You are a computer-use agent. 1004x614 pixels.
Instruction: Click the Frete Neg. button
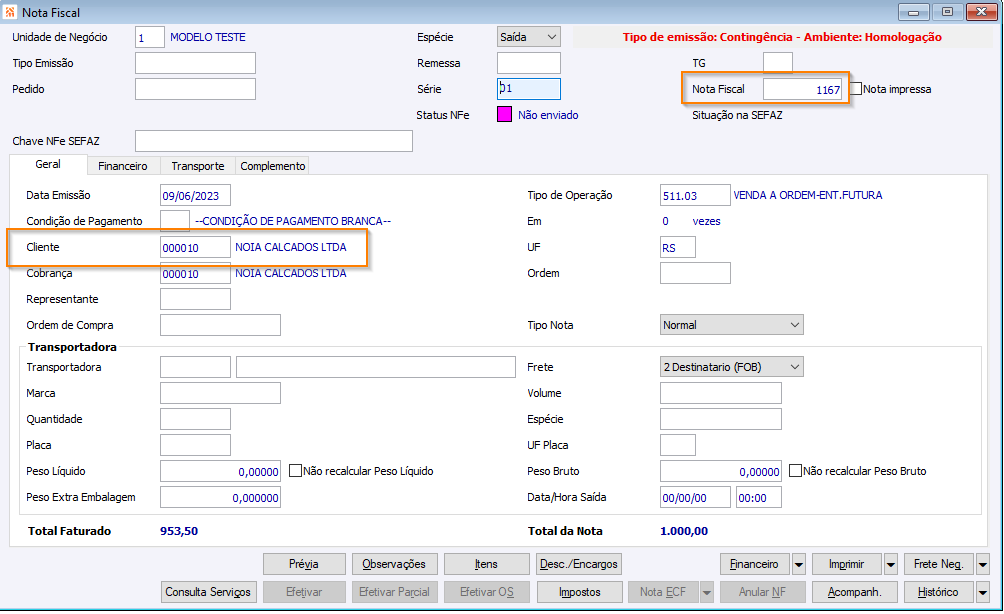[939, 565]
